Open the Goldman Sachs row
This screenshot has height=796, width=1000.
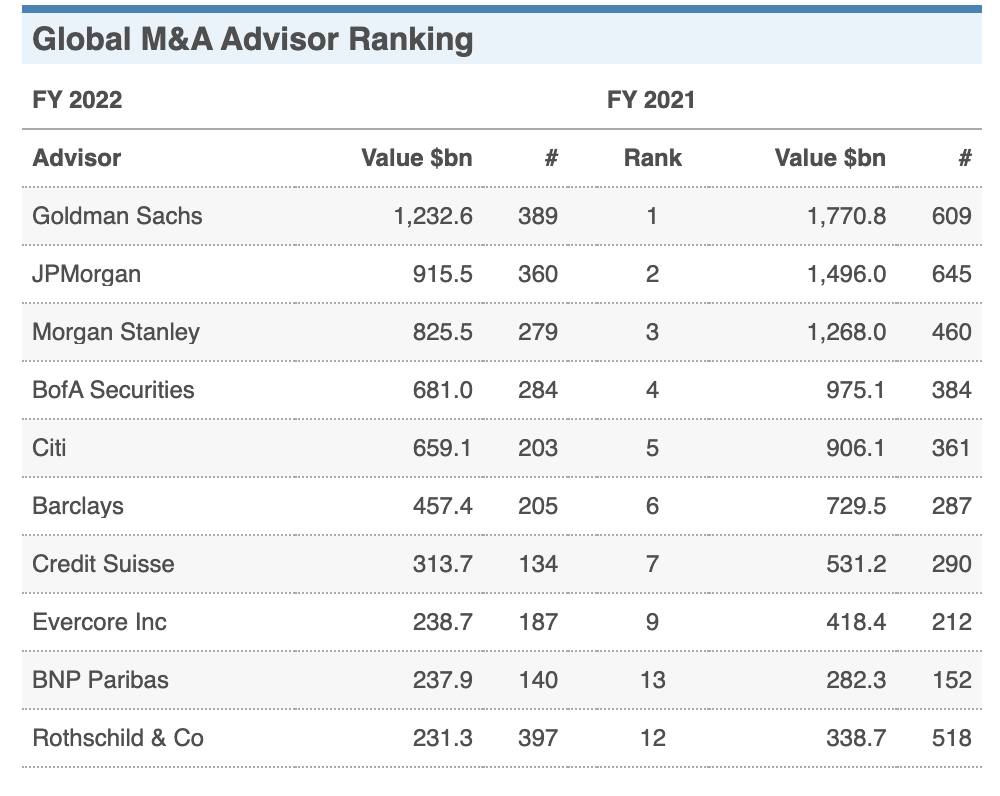pyautogui.click(x=501, y=216)
